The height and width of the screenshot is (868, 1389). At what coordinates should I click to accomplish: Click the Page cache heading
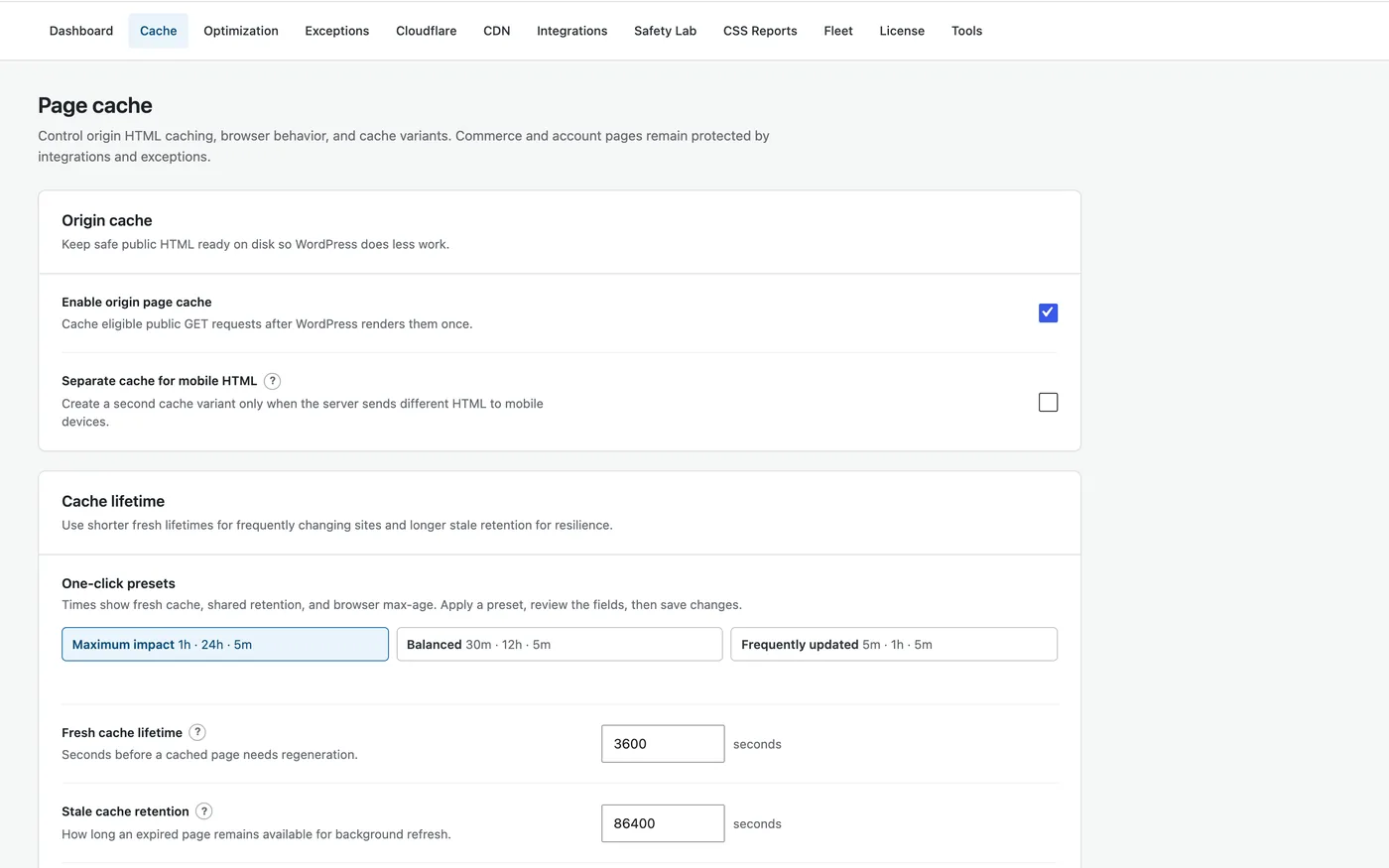click(x=95, y=105)
